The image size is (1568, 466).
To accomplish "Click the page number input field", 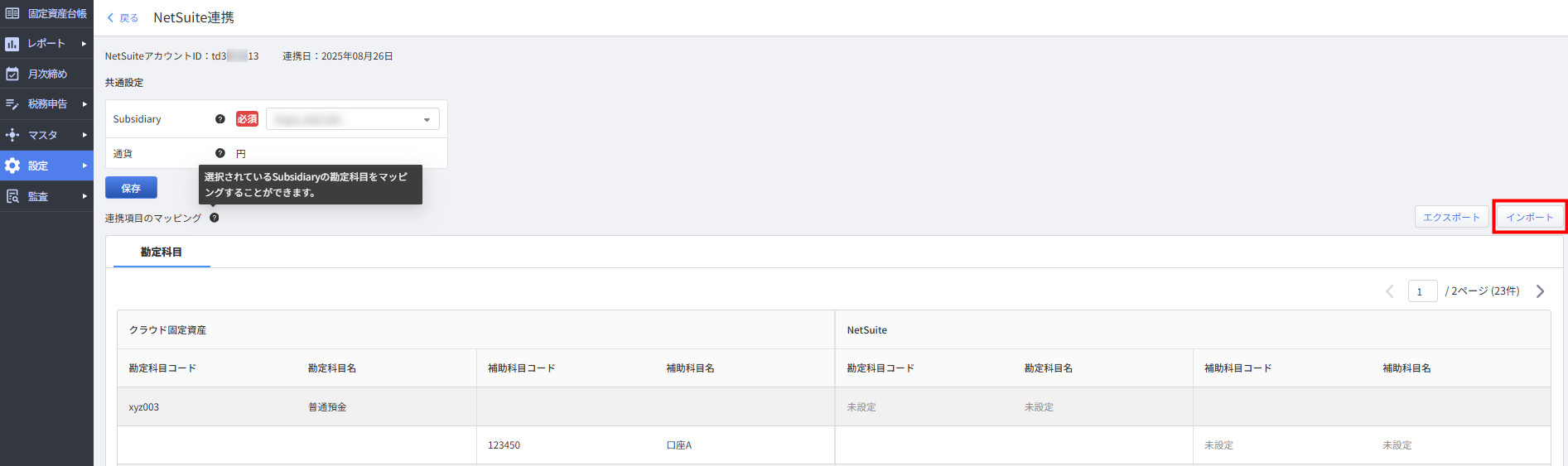I will [x=1422, y=291].
